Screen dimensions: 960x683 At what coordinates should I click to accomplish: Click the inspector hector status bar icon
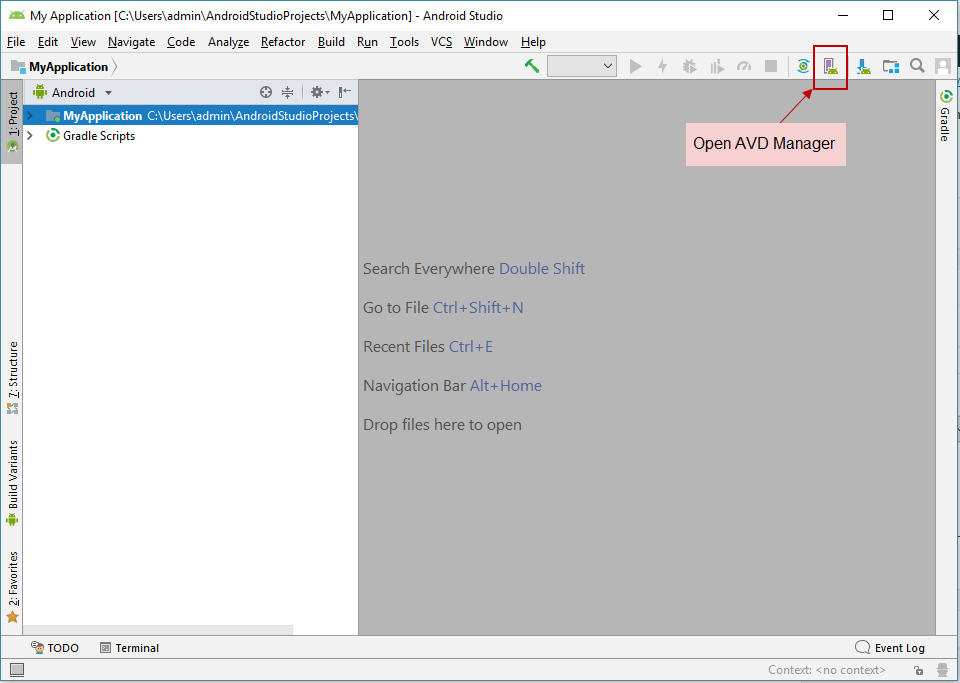(x=943, y=670)
